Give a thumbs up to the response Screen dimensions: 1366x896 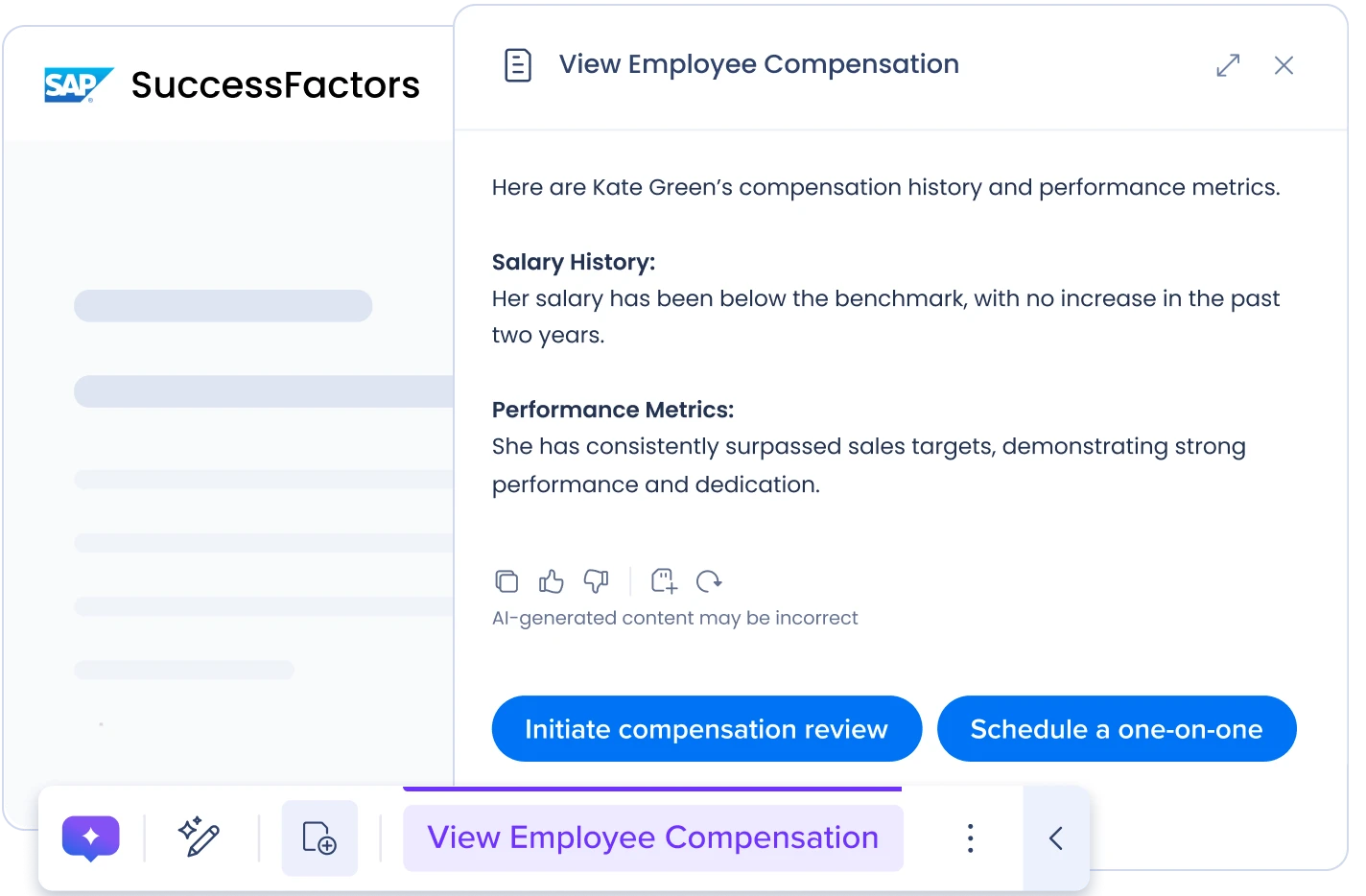pos(551,580)
